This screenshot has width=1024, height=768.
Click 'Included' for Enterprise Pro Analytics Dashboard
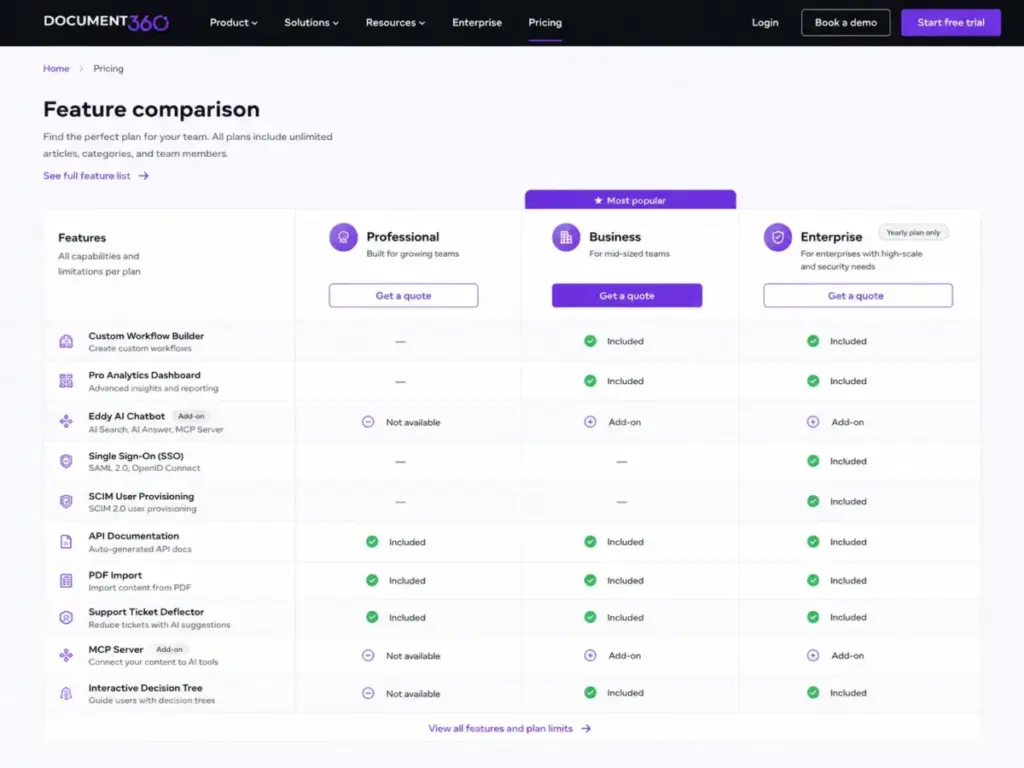848,381
